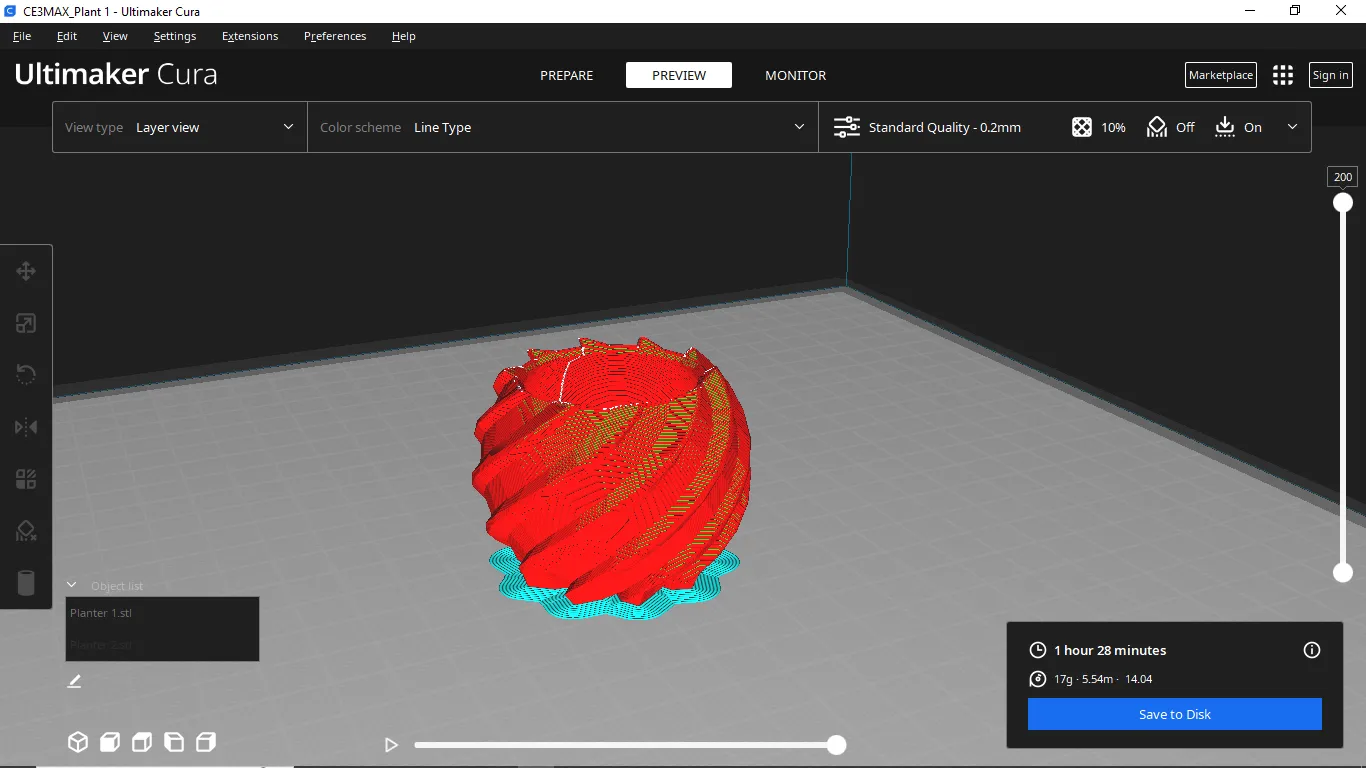Viewport: 1366px width, 768px height.
Task: Select the Move tool in left toolbar
Action: [x=26, y=271]
